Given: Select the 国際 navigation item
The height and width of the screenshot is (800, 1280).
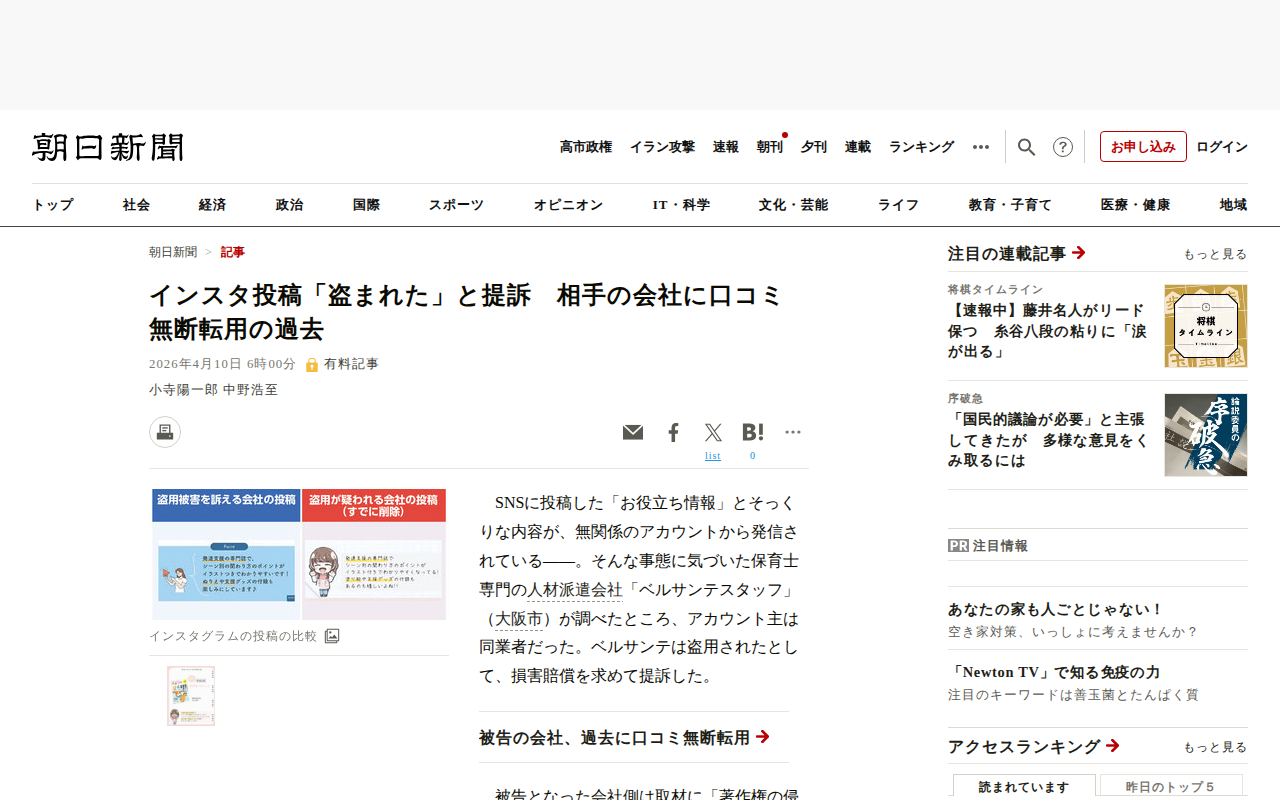Looking at the screenshot, I should 366,205.
